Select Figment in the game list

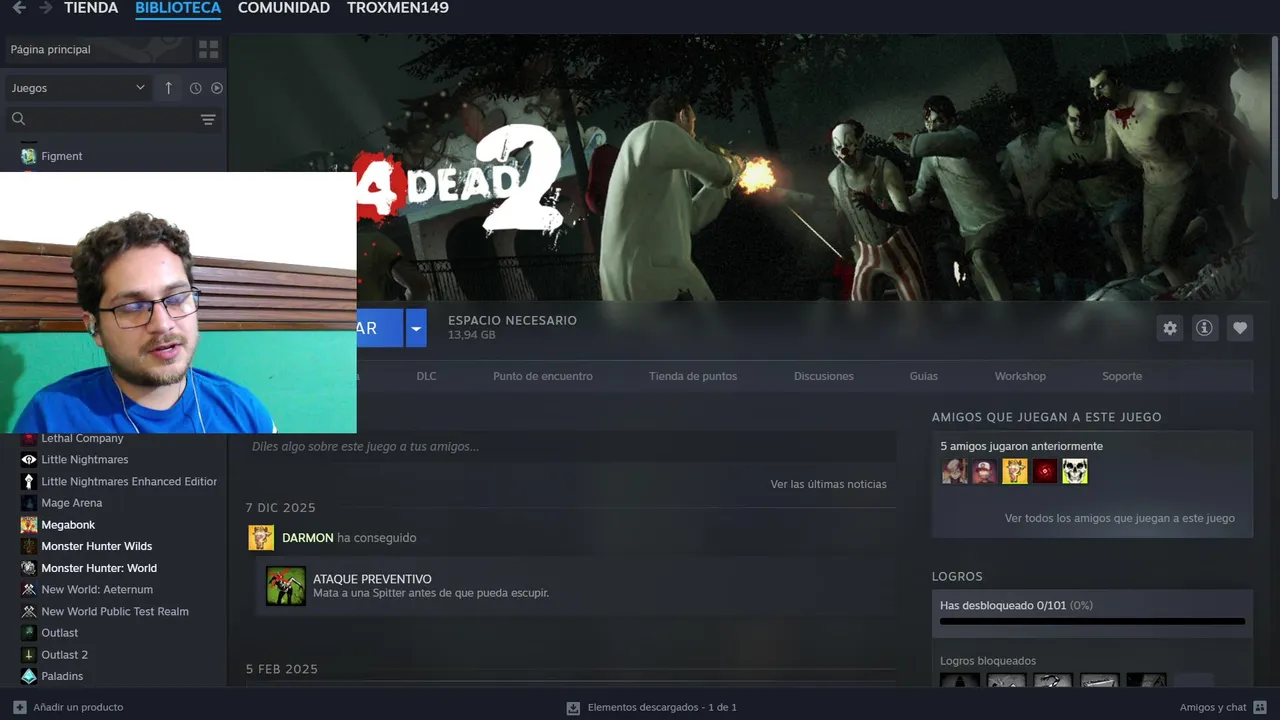tap(62, 156)
